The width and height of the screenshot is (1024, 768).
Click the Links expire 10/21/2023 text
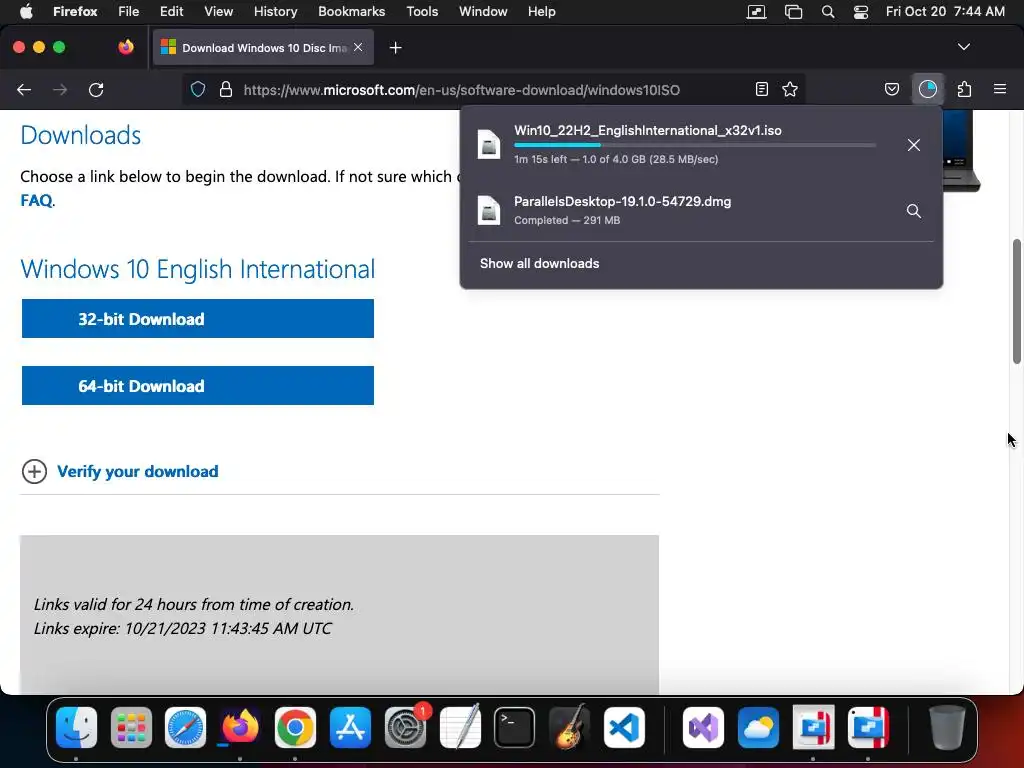point(183,628)
